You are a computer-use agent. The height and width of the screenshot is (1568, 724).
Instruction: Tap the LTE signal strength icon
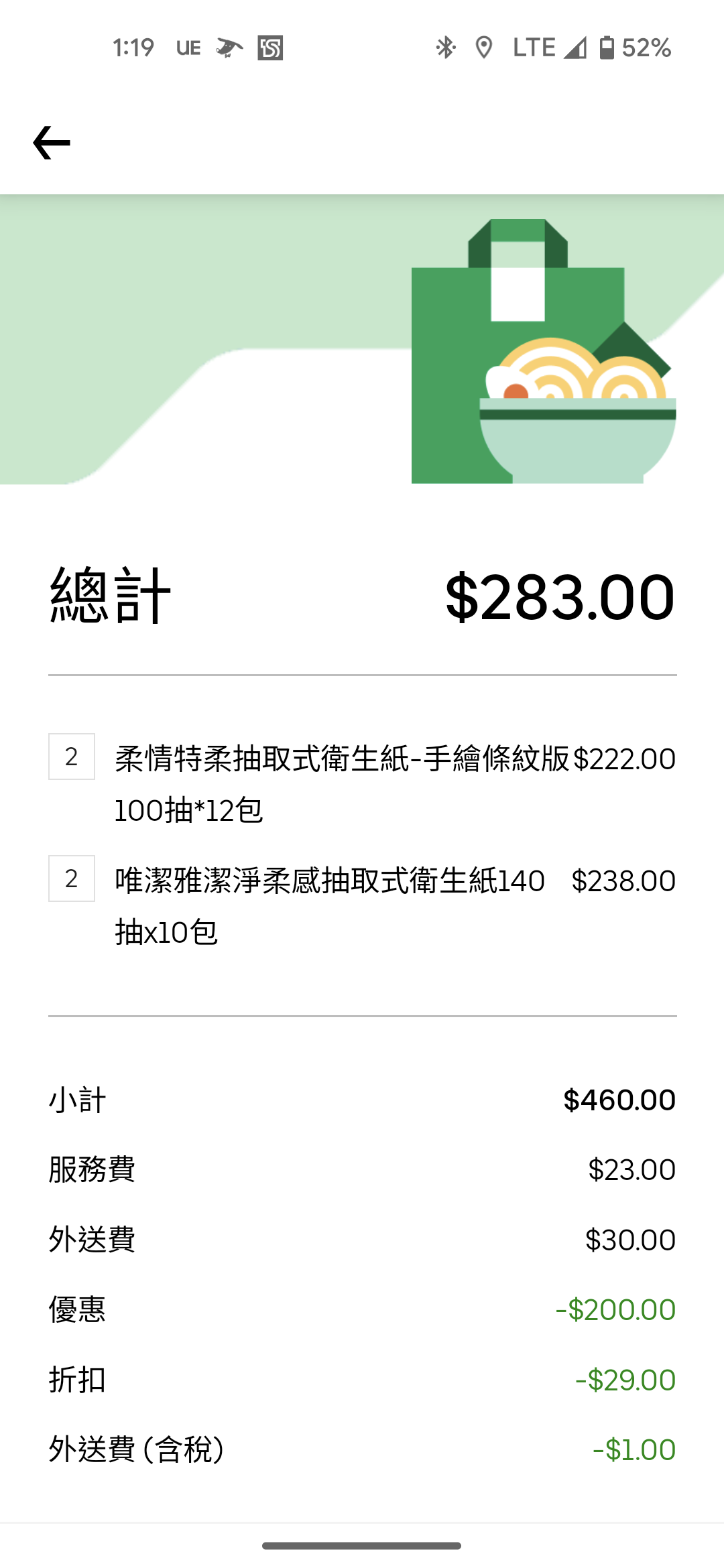click(575, 48)
